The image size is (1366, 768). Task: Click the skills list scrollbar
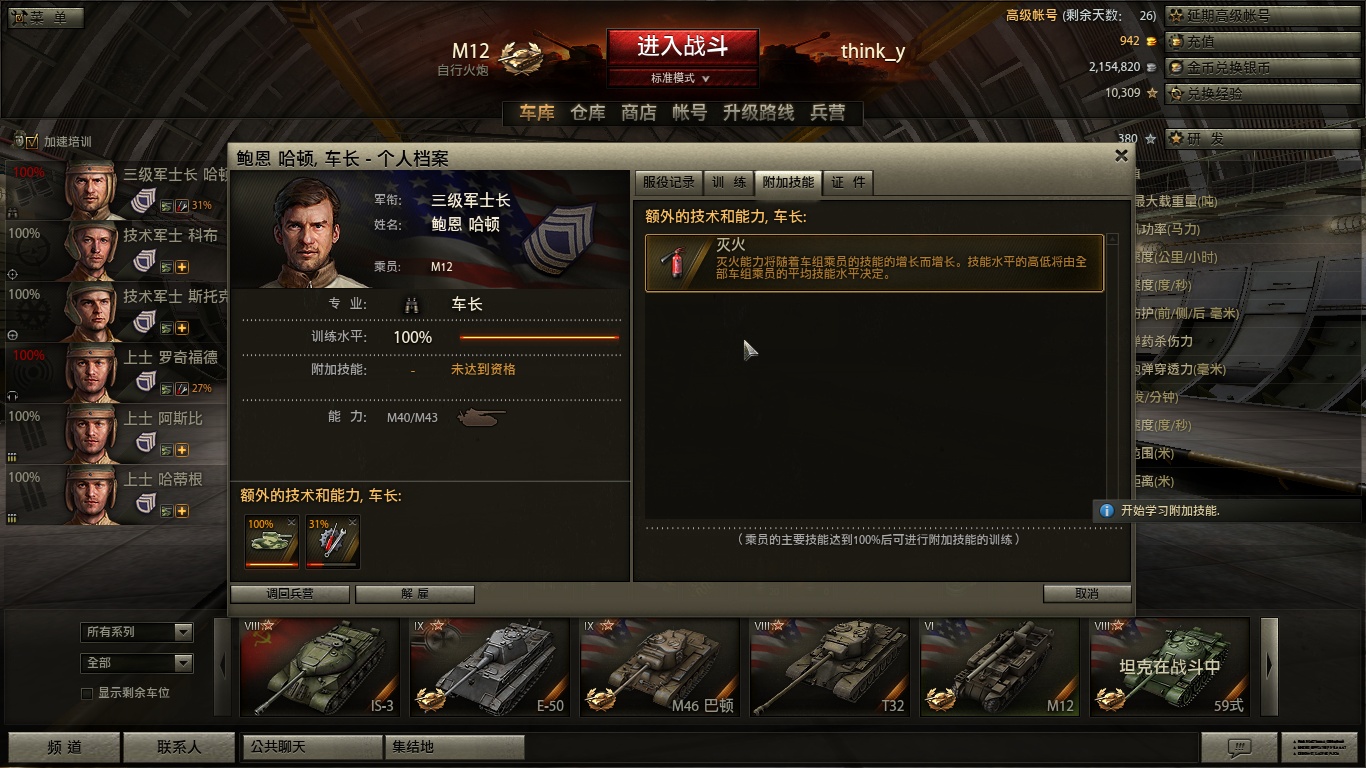pyautogui.click(x=1112, y=375)
